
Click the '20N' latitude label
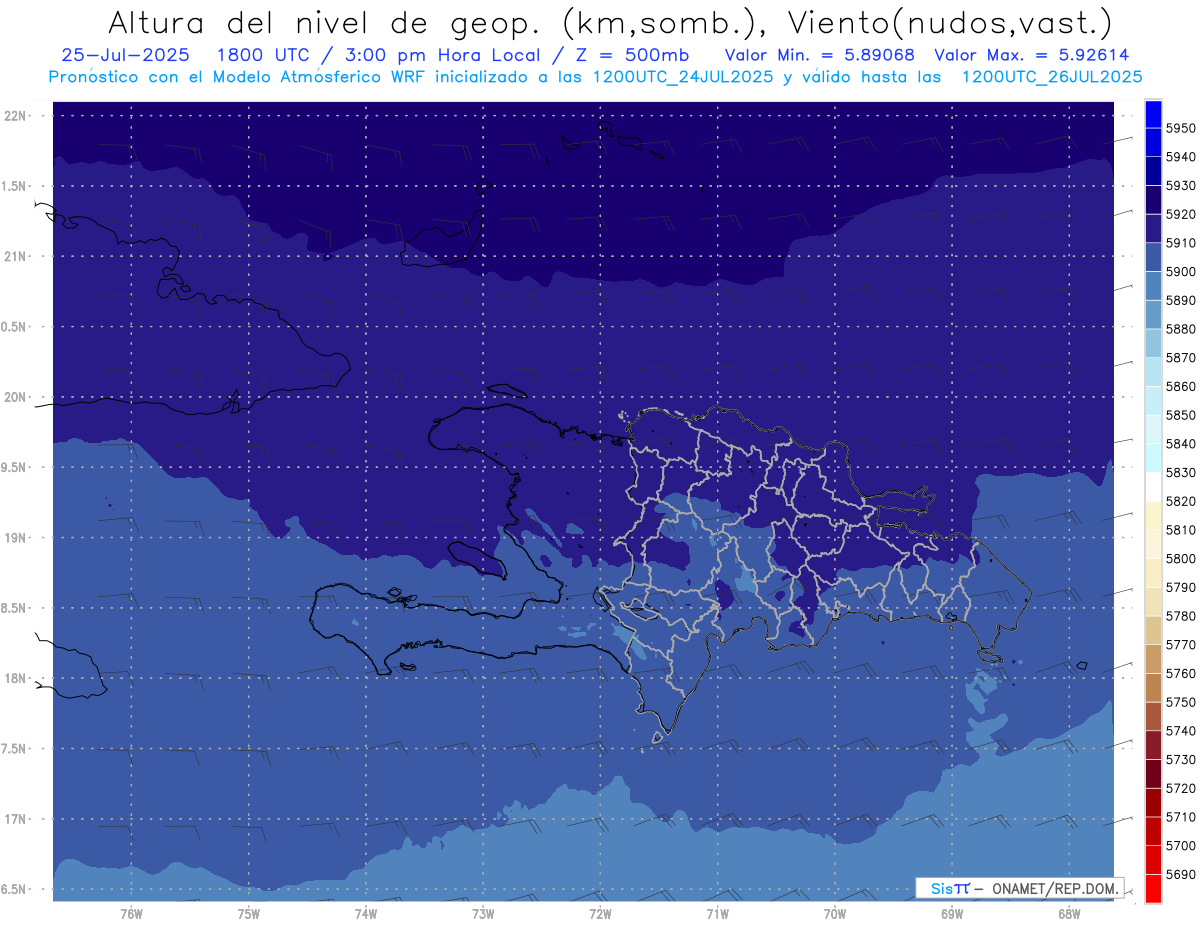(17, 397)
